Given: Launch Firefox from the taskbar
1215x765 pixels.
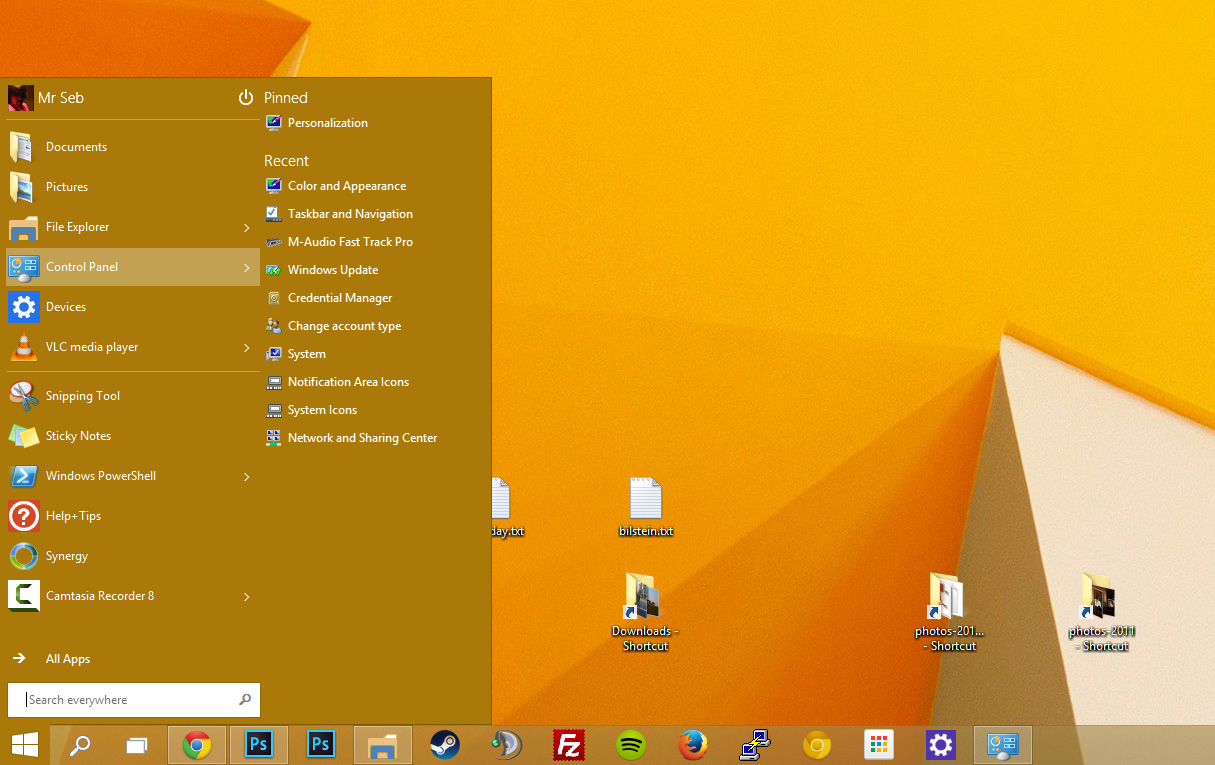Looking at the screenshot, I should click(692, 745).
